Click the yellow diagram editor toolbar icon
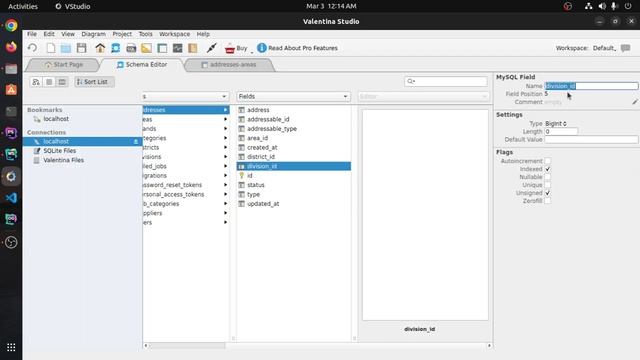This screenshot has height=360, width=640. click(147, 48)
